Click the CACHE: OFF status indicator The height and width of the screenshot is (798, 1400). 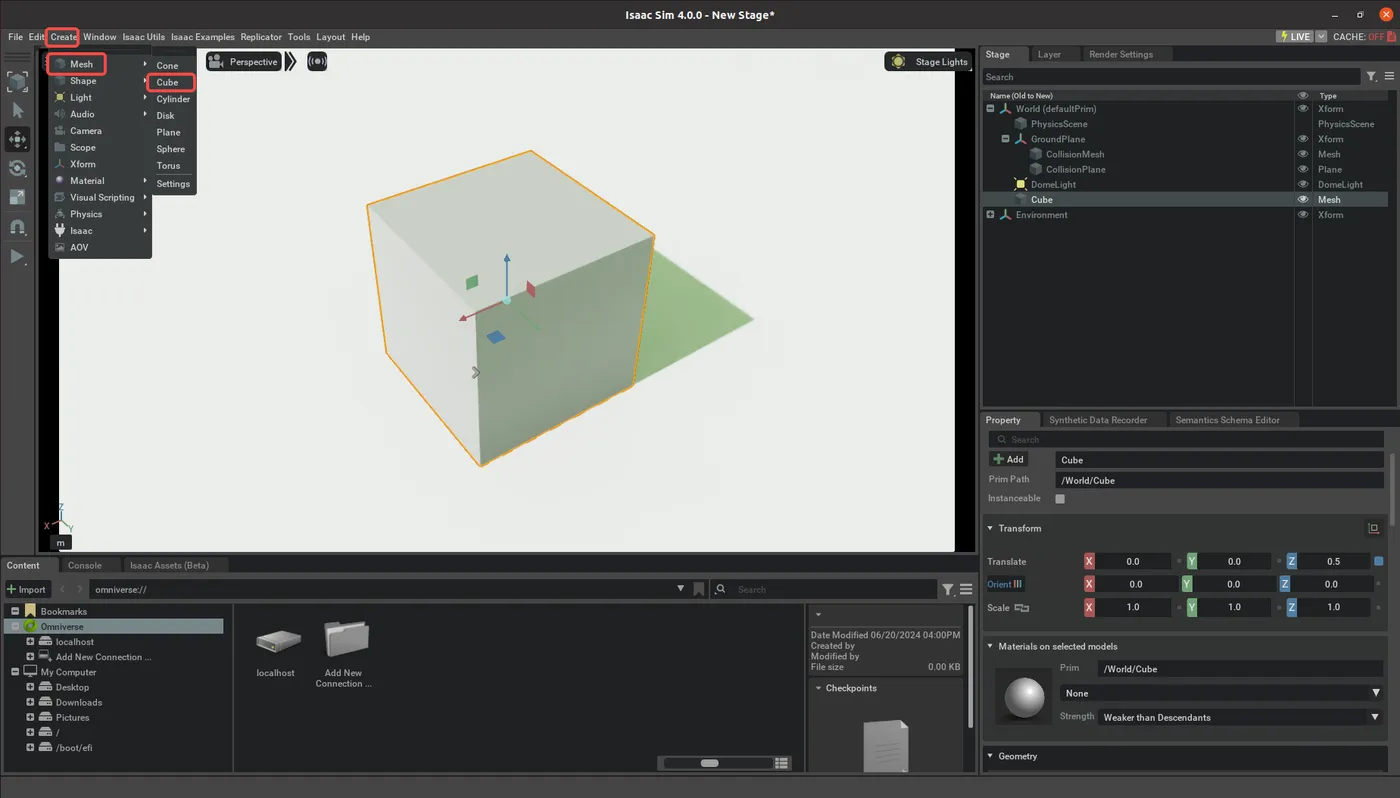tap(1365, 37)
